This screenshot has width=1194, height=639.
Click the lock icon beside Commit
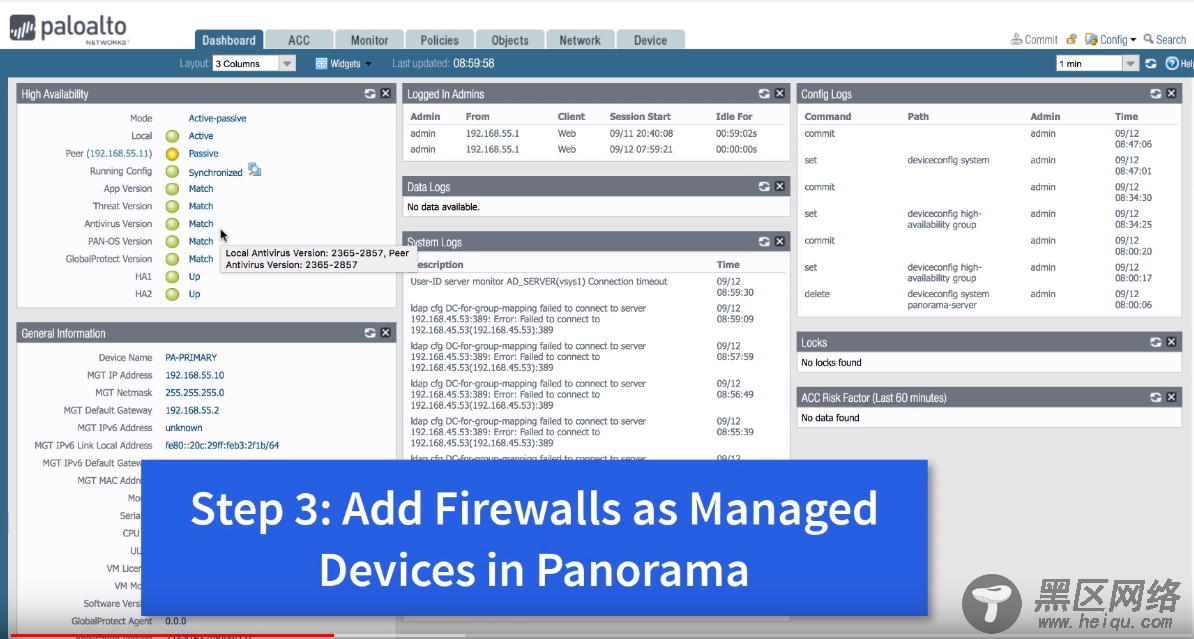[x=1071, y=40]
